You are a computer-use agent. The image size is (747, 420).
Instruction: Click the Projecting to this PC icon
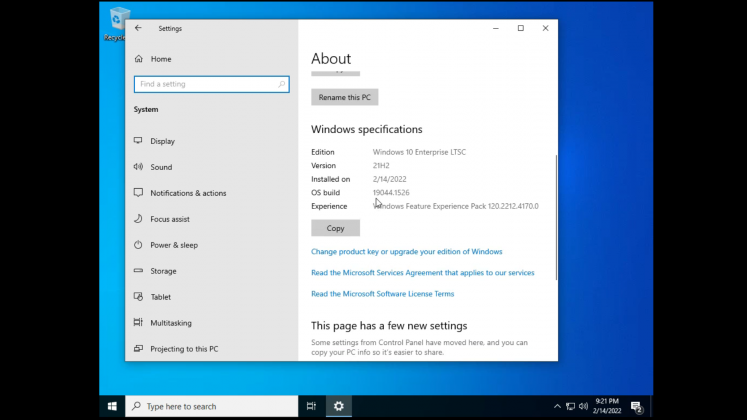(138, 349)
